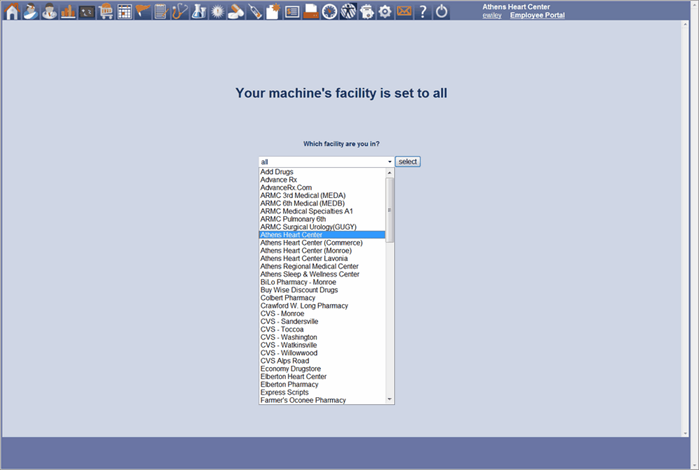Open the calendar schedule icon
699x470 pixels.
(124, 11)
